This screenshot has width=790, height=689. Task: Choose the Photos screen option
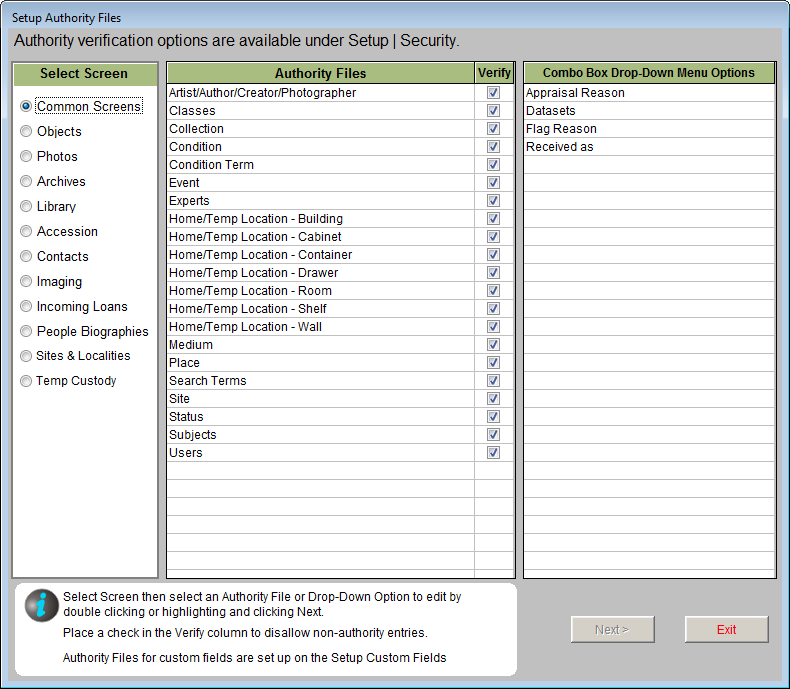click(x=27, y=156)
